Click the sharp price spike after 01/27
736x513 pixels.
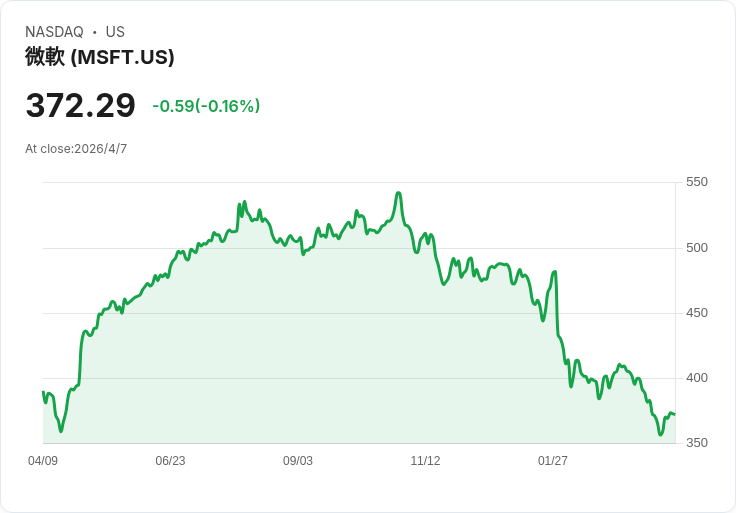[555, 272]
